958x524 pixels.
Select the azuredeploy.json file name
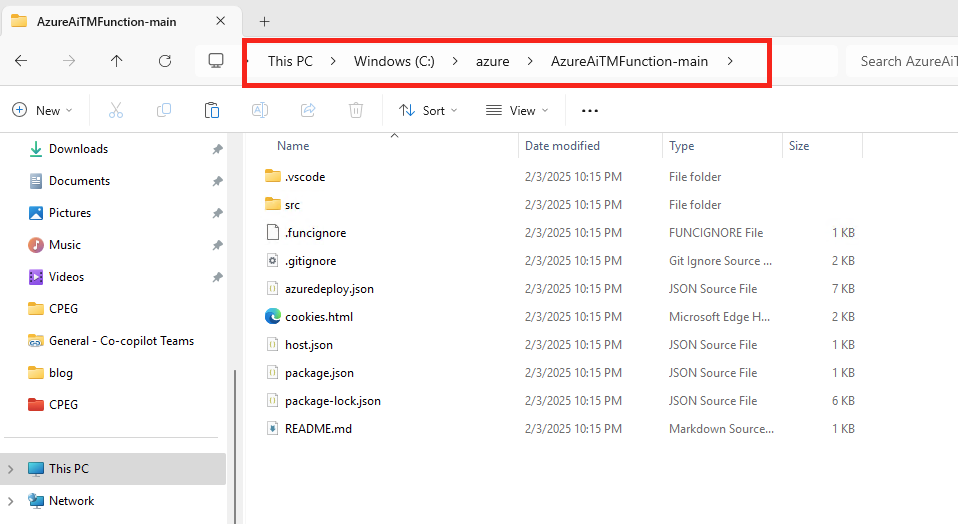tap(329, 289)
